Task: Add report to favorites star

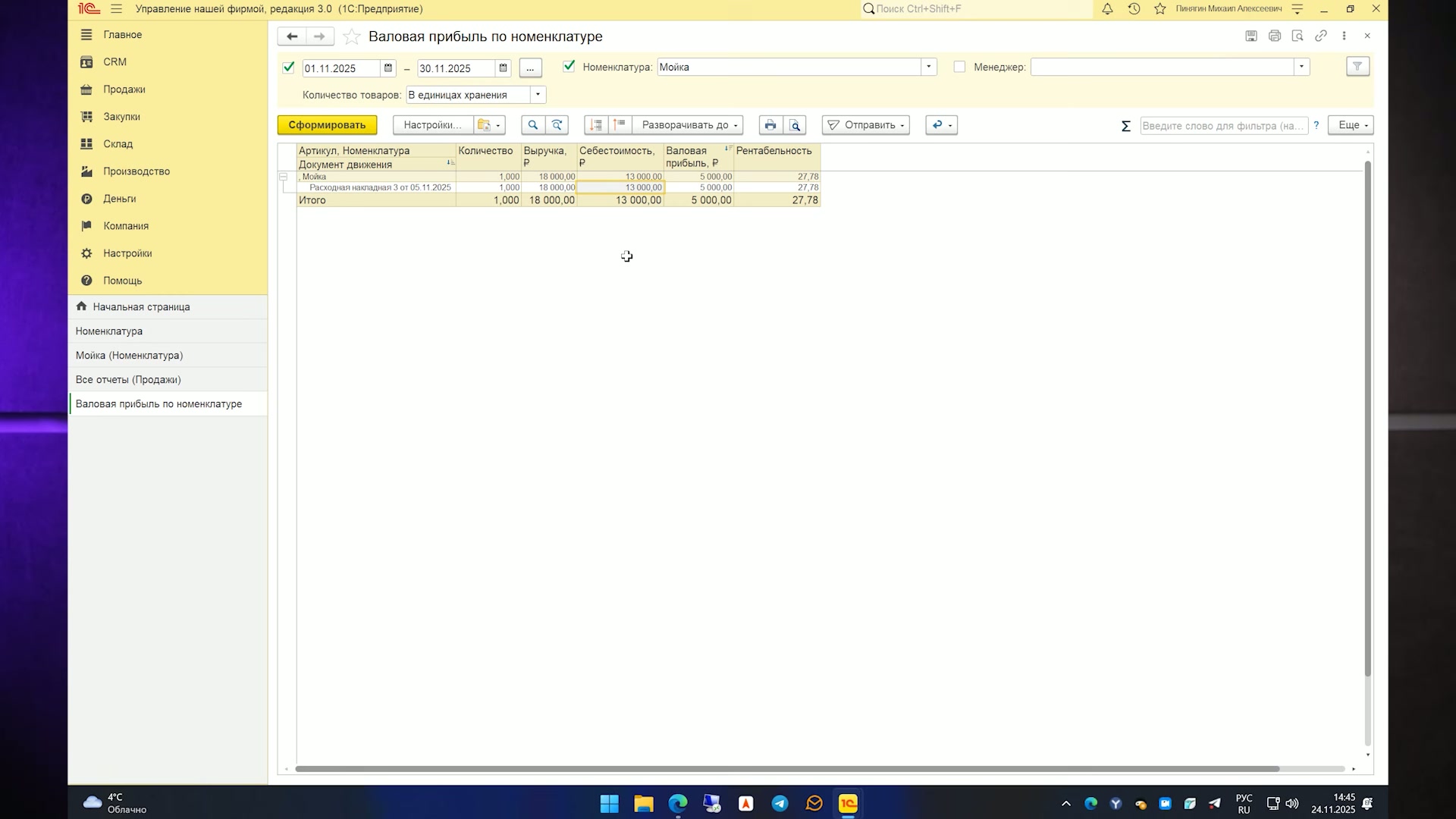Action: tap(351, 36)
